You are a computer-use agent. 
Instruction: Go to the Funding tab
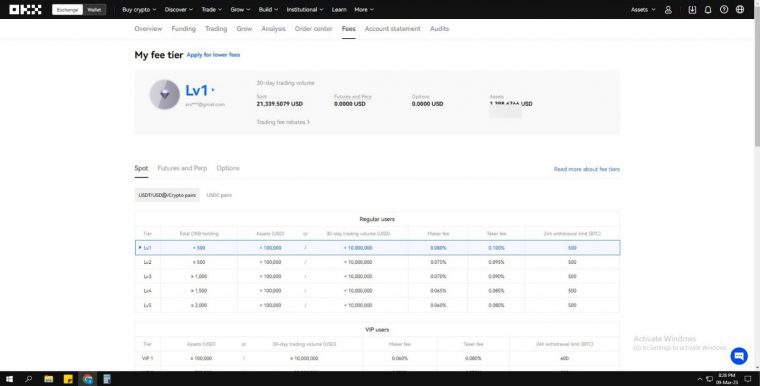(184, 29)
